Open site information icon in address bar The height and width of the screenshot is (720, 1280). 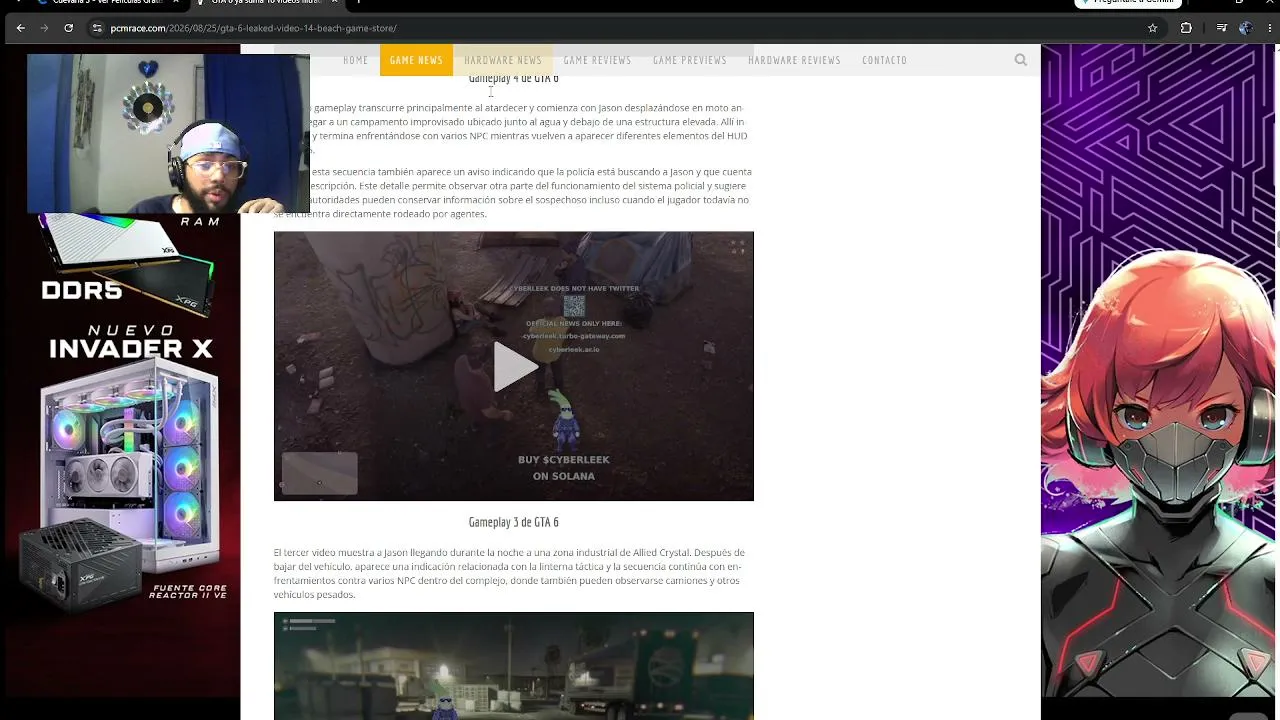[97, 28]
